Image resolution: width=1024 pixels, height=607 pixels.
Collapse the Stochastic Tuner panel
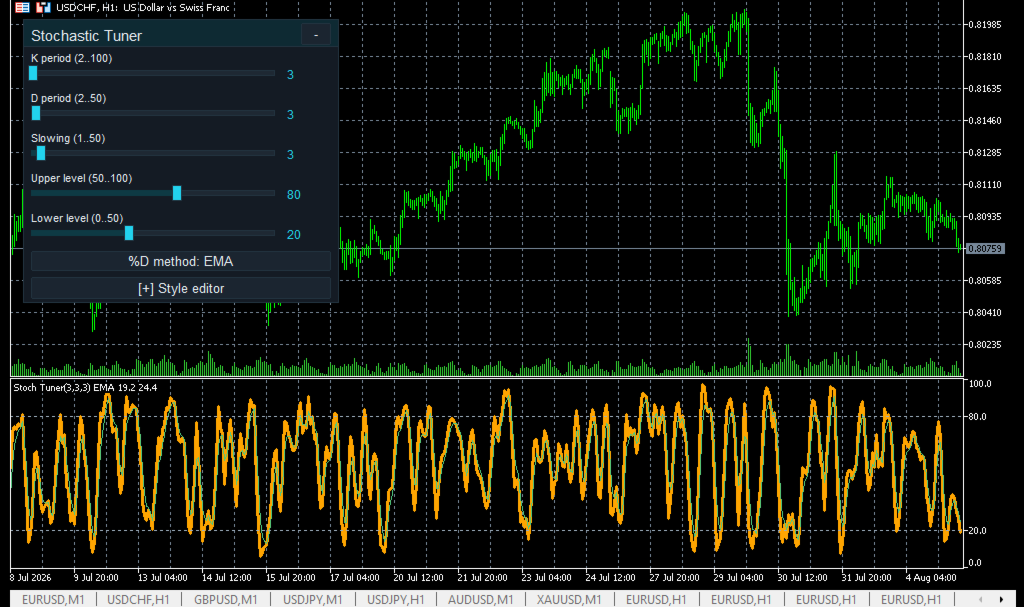click(x=316, y=35)
